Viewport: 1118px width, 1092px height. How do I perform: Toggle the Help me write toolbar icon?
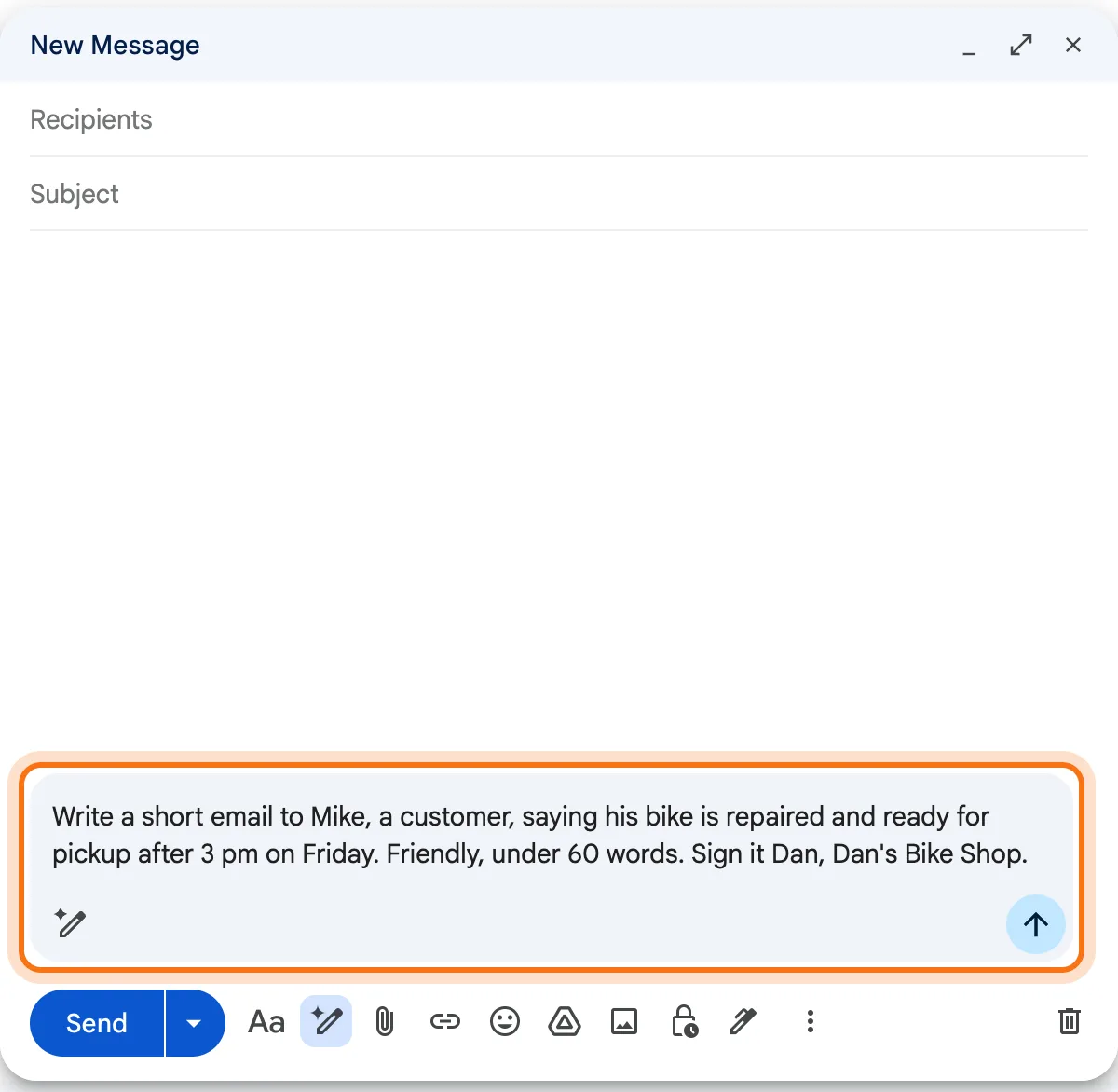tap(326, 1022)
